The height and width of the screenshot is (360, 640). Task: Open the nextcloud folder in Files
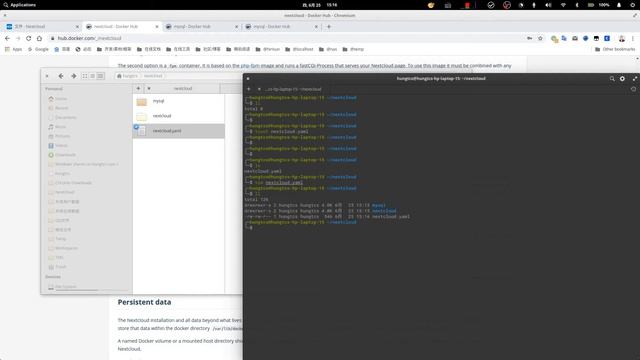point(178,116)
